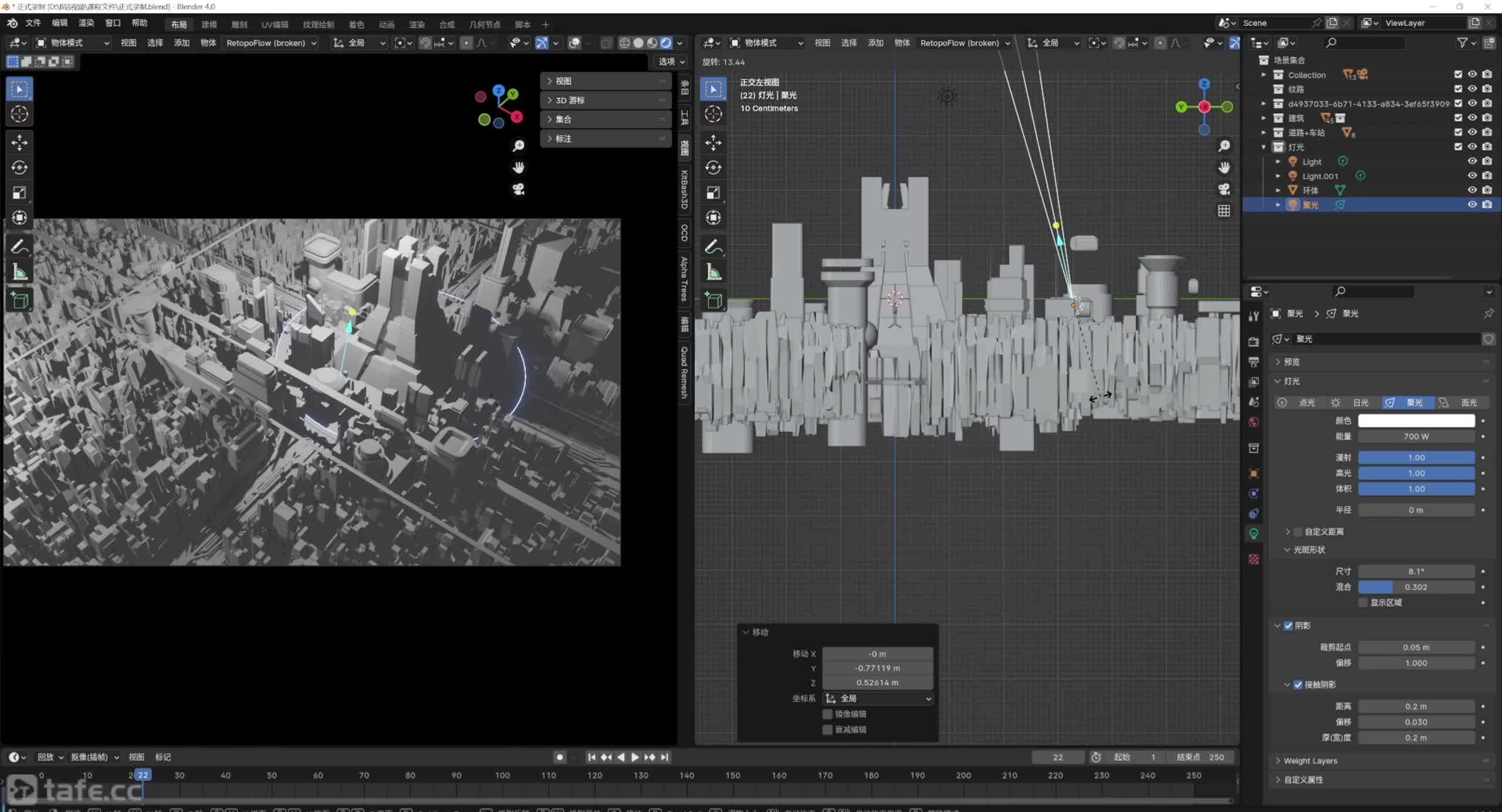Select the Annotate tool in left viewport
This screenshot has width=1502, height=812.
19,247
